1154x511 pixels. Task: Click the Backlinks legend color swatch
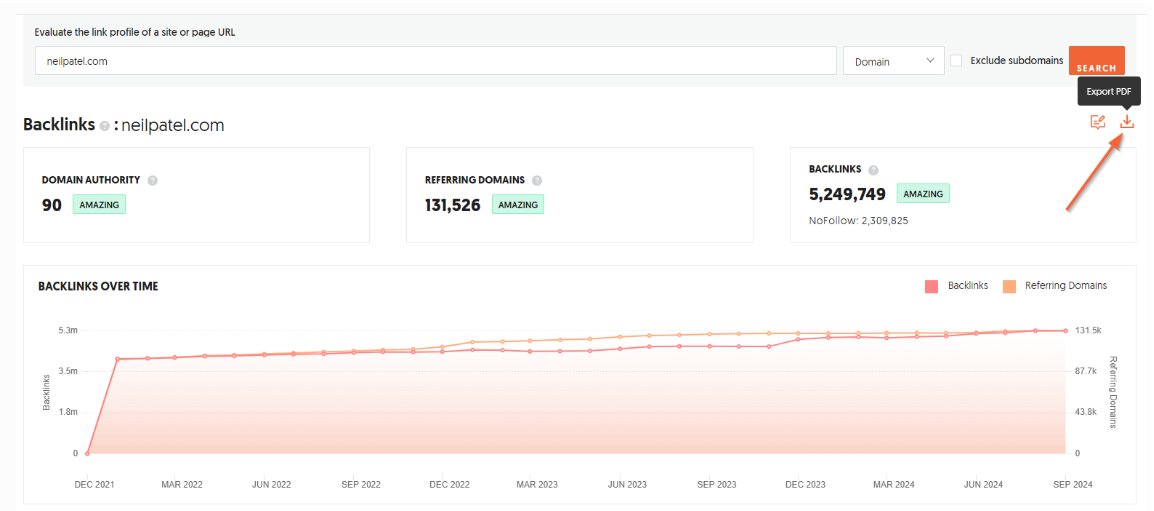click(932, 286)
